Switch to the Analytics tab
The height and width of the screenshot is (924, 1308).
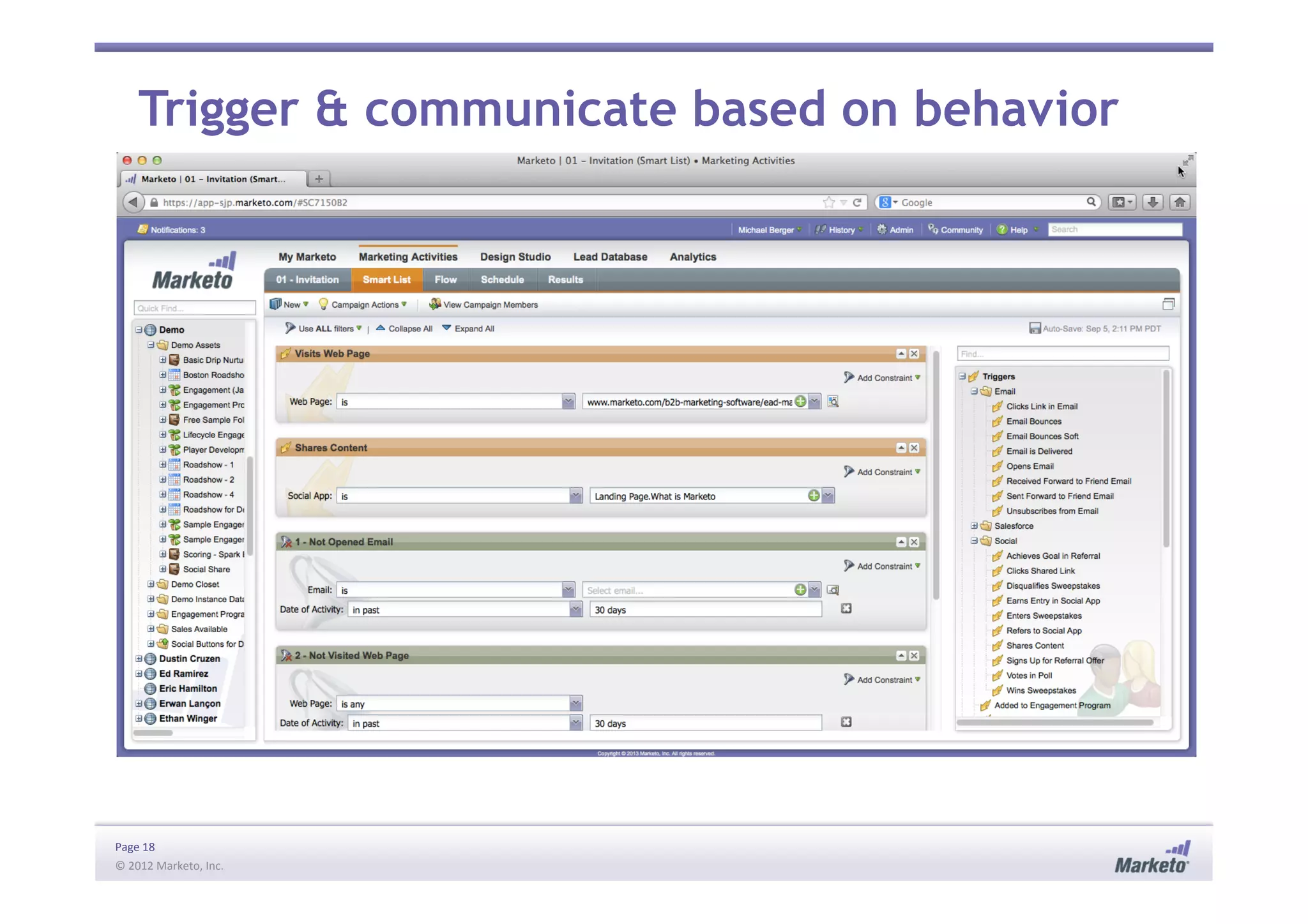(693, 257)
